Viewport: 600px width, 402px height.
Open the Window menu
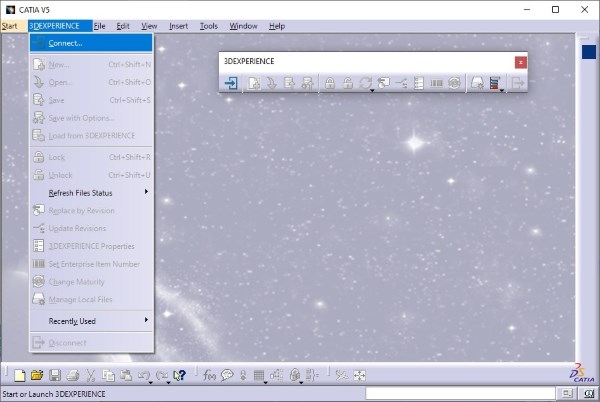243,26
